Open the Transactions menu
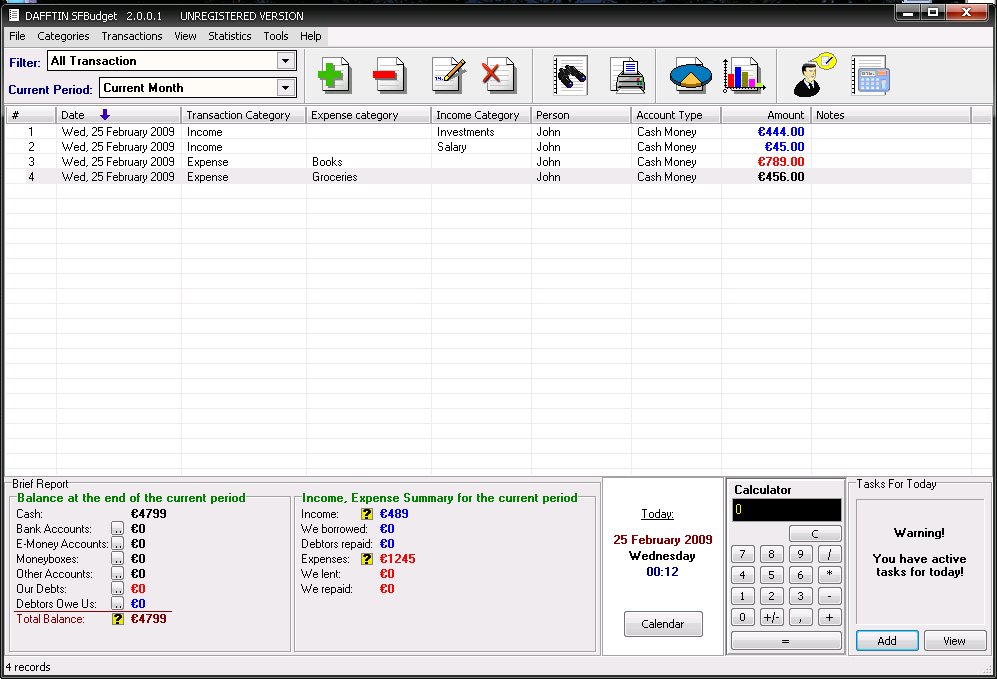The height and width of the screenshot is (679, 997). coord(132,36)
